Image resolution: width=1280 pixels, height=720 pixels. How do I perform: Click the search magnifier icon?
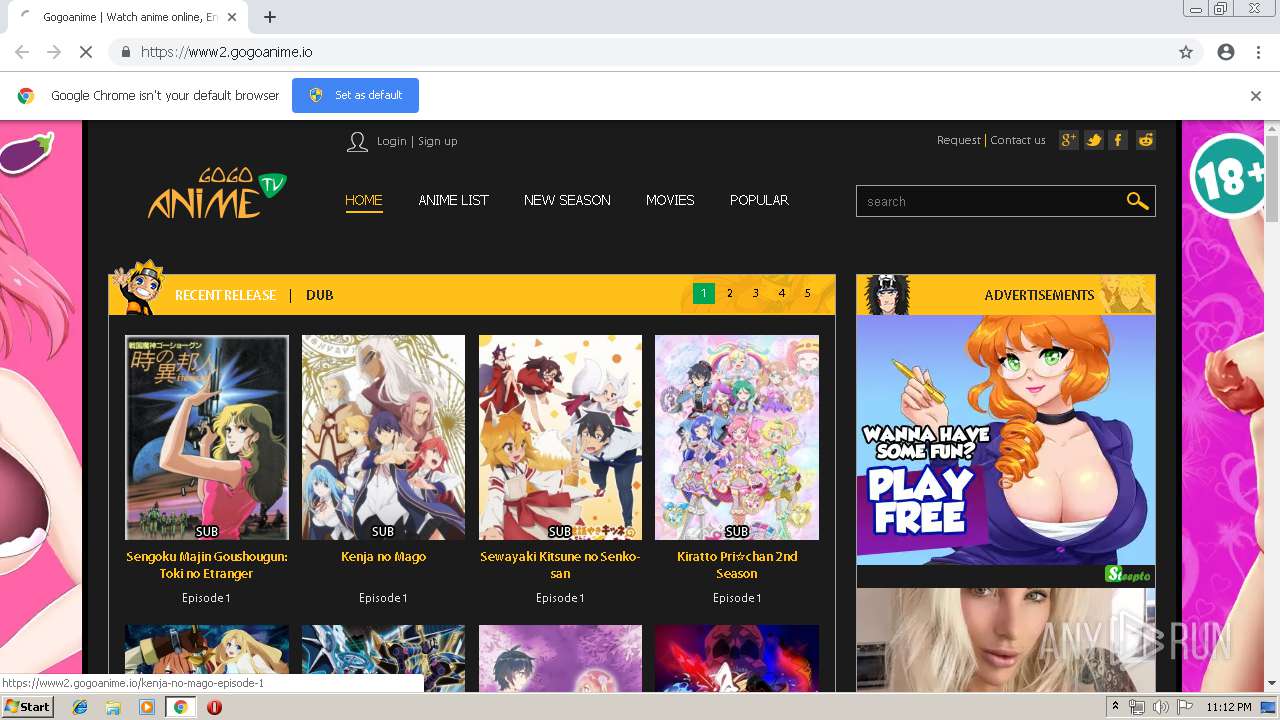click(1137, 201)
